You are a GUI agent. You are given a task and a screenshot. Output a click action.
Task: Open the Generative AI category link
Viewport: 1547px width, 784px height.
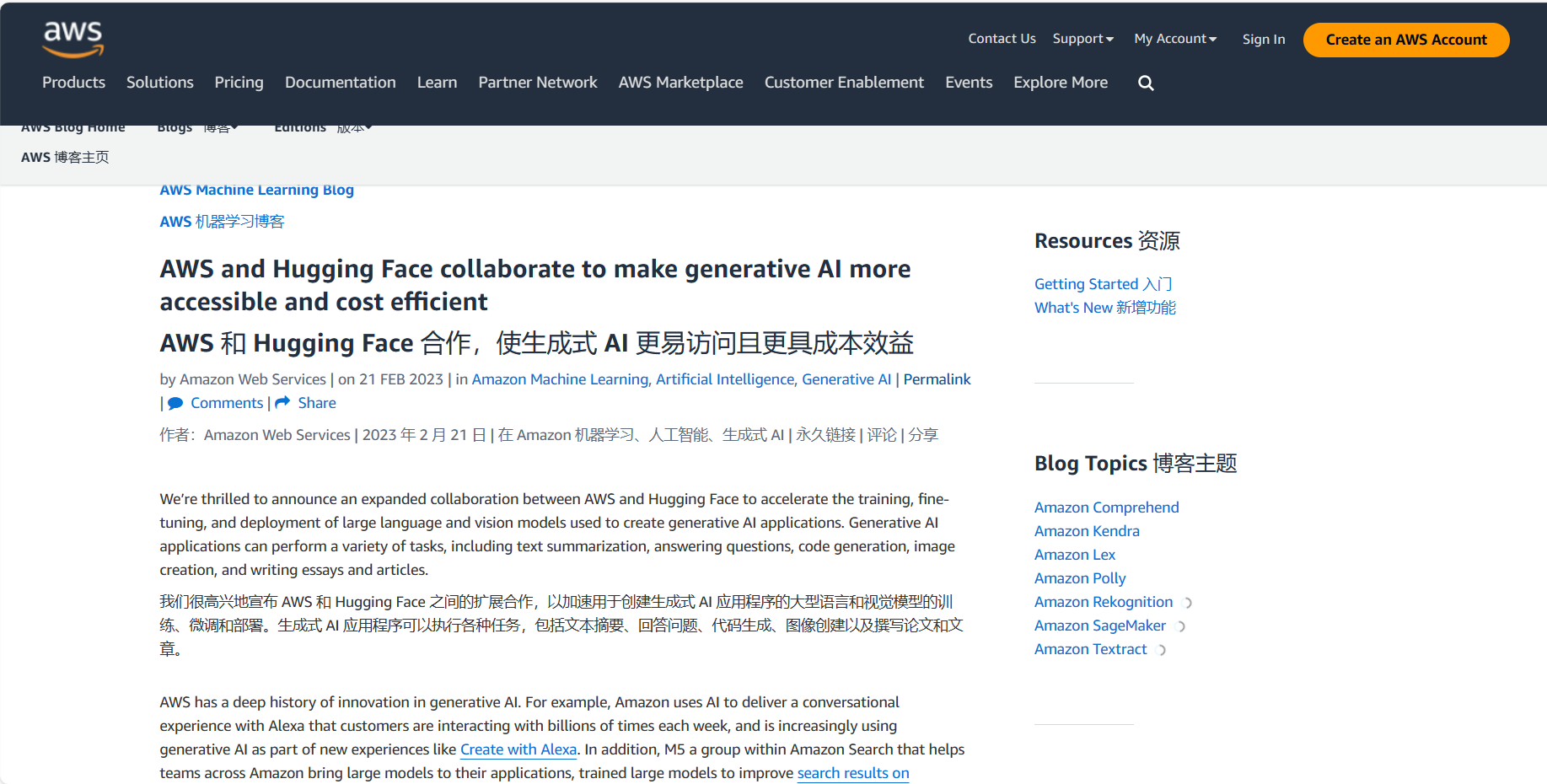click(846, 380)
